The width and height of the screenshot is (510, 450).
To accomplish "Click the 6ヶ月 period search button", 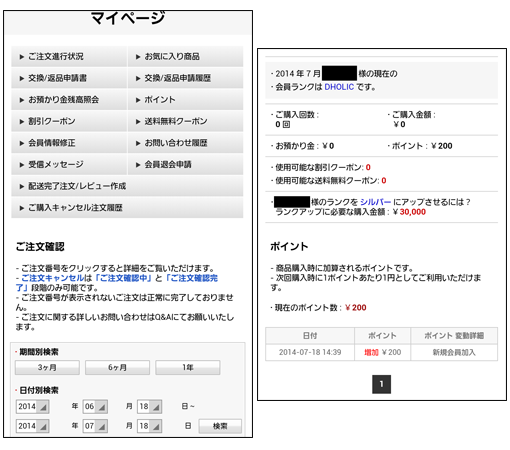I will click(x=117, y=367).
